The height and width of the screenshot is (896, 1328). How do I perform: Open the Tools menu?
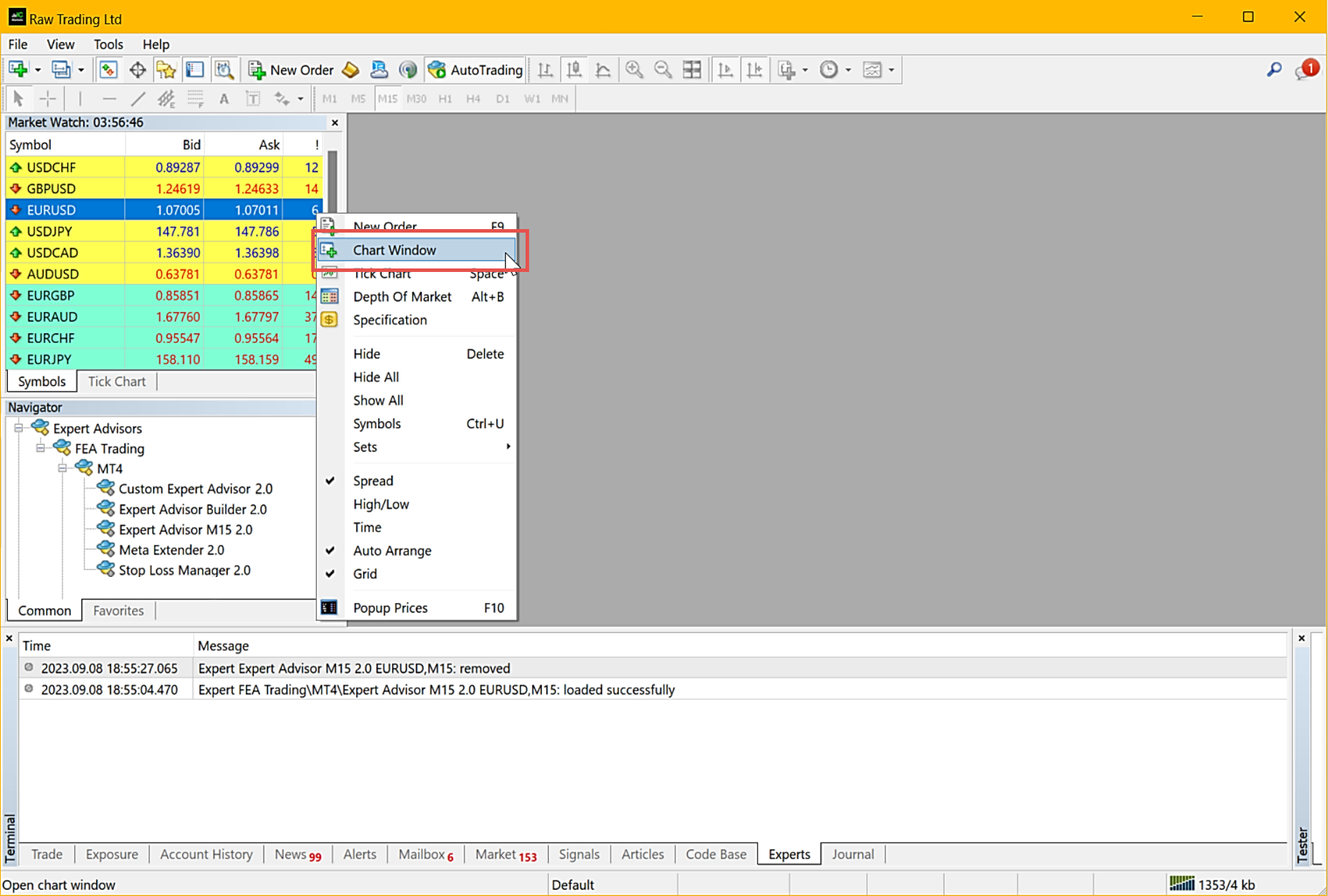click(x=108, y=44)
